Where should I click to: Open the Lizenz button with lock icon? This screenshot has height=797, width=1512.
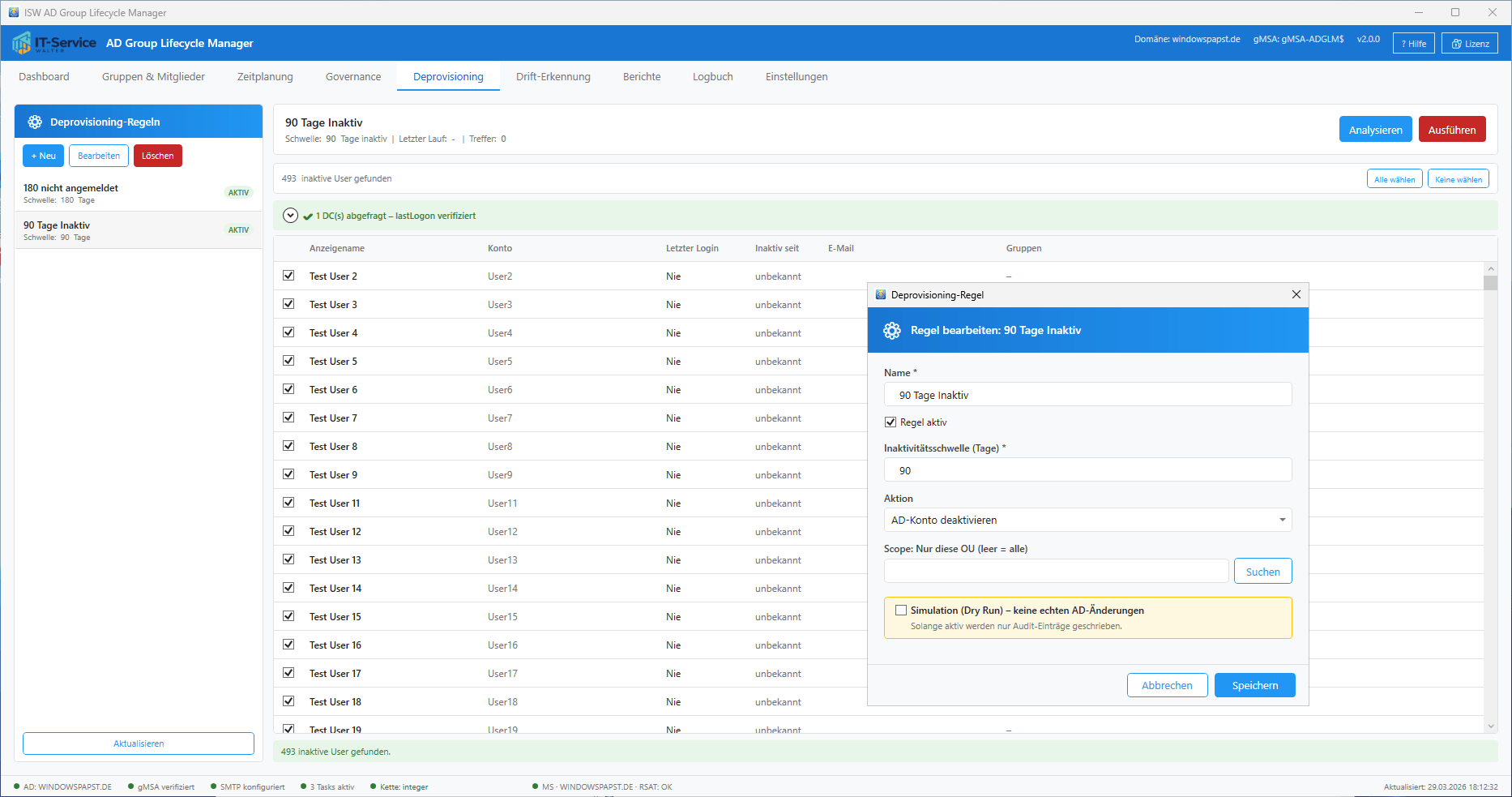pos(1469,44)
